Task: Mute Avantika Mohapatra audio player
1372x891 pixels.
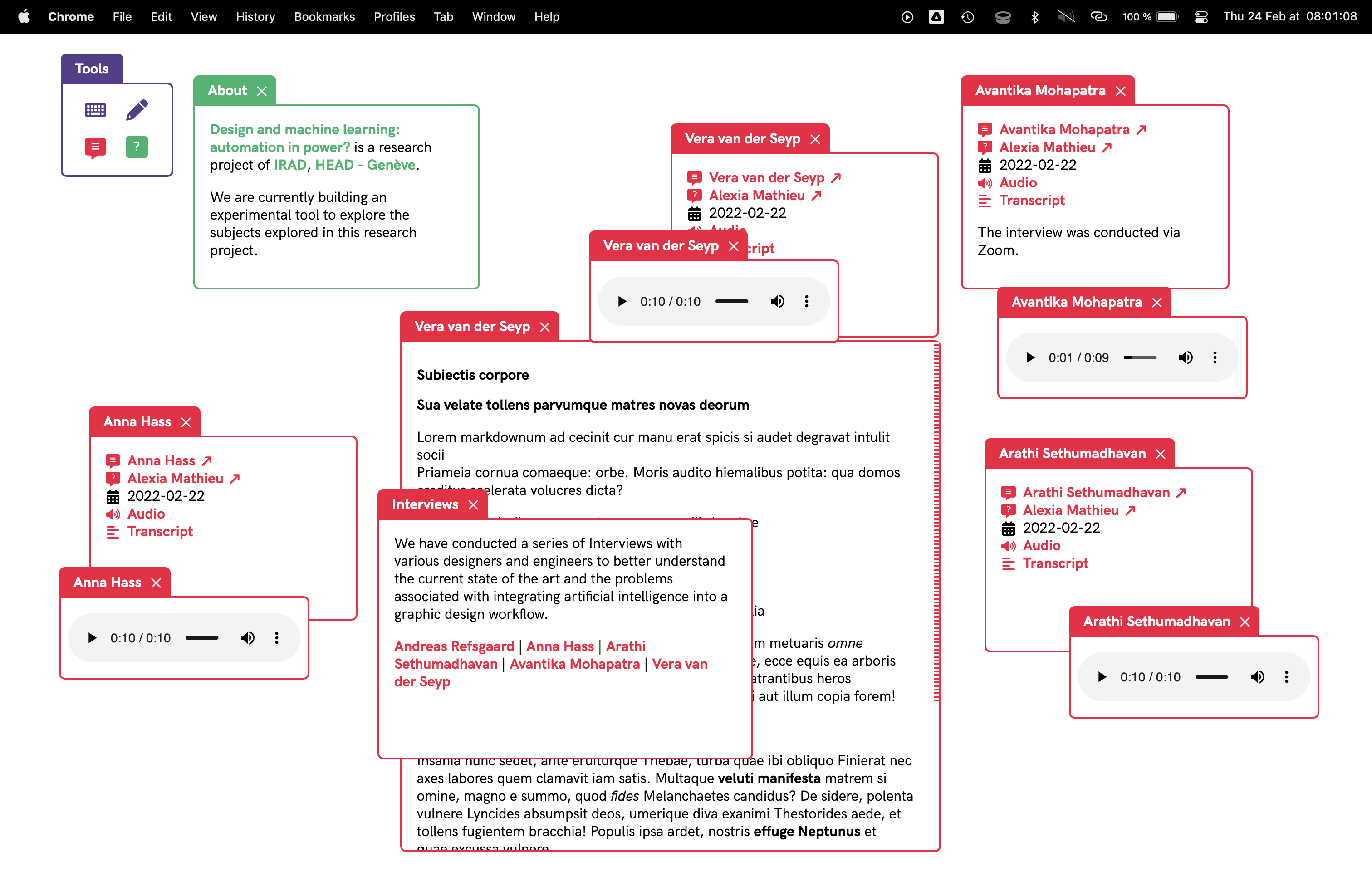Action: click(x=1185, y=357)
